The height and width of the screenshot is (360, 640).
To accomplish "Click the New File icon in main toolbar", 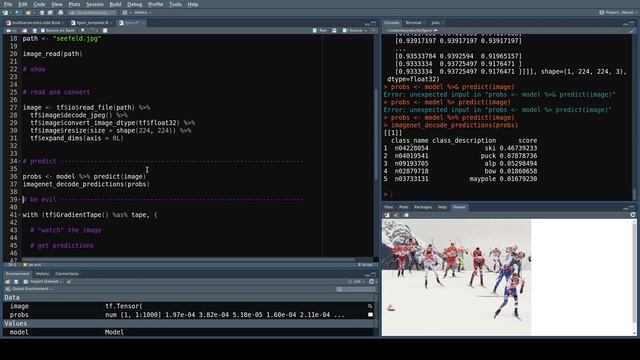I will pos(6,13).
